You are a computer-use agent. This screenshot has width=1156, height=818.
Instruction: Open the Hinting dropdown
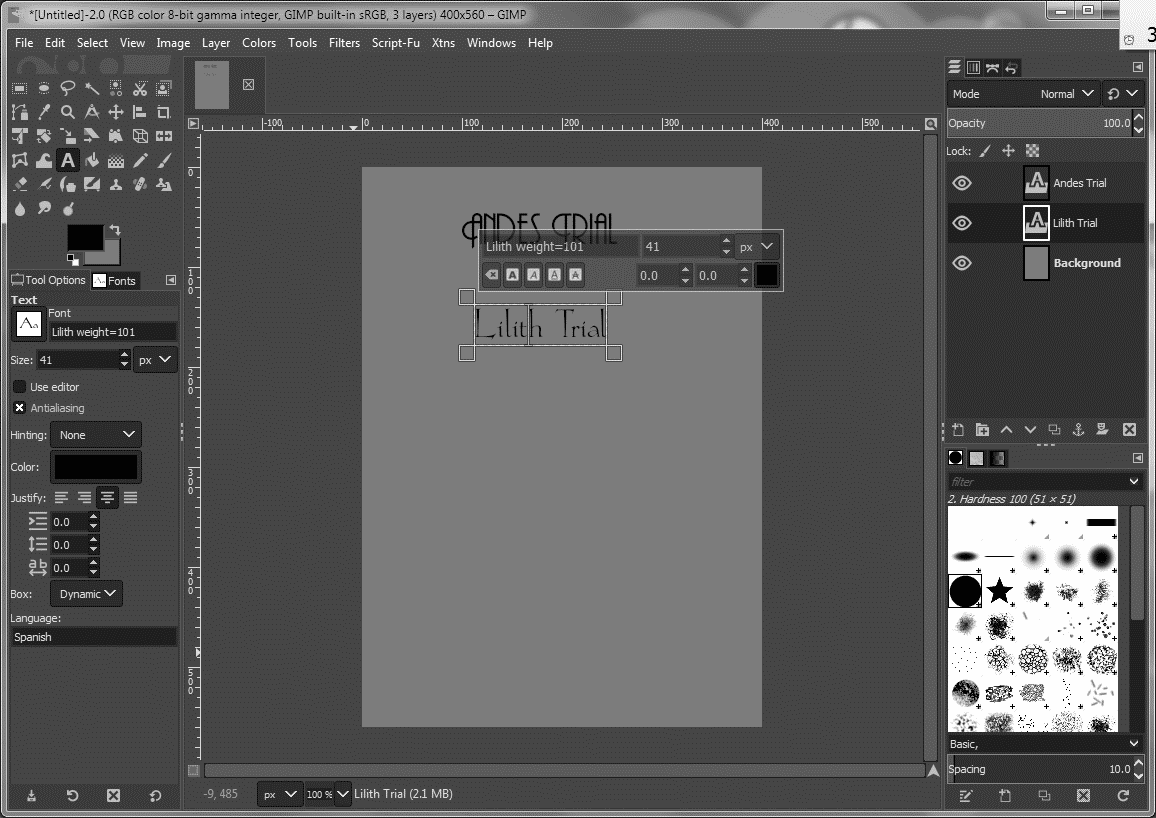tap(96, 435)
